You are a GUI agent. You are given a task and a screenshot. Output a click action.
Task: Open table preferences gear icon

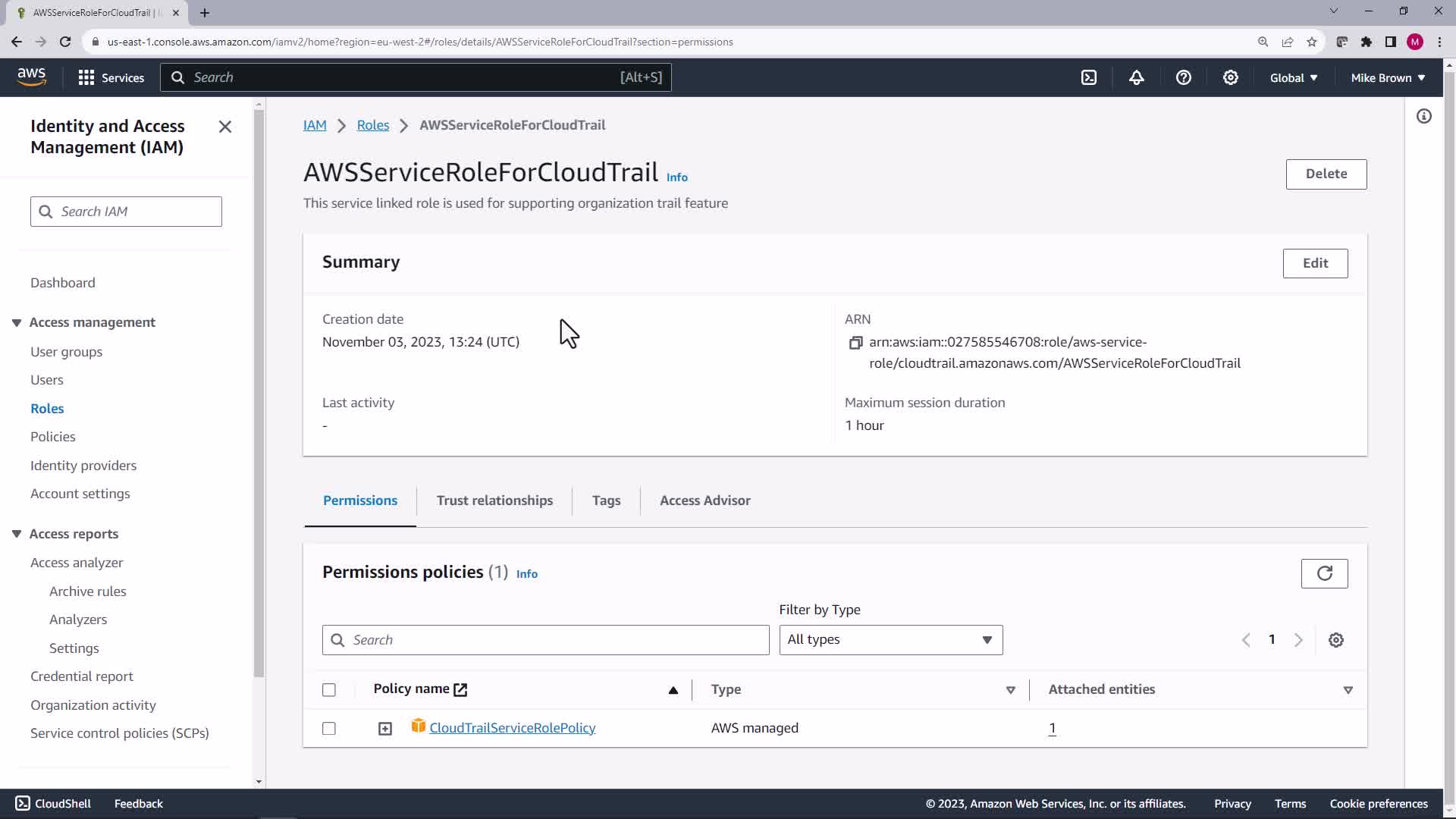[1335, 640]
